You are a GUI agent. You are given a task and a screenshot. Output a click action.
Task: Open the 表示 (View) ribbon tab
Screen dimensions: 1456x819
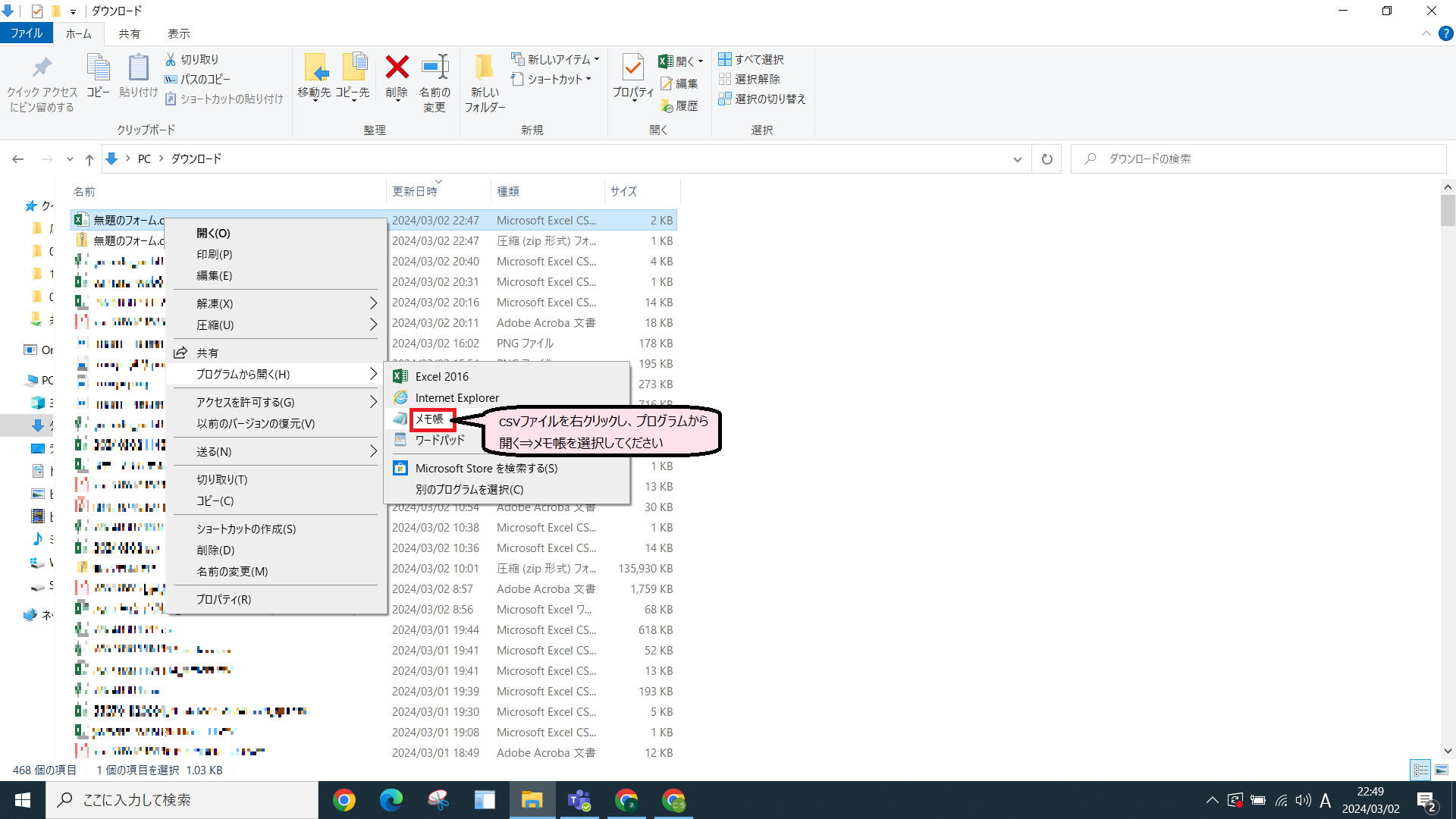178,33
